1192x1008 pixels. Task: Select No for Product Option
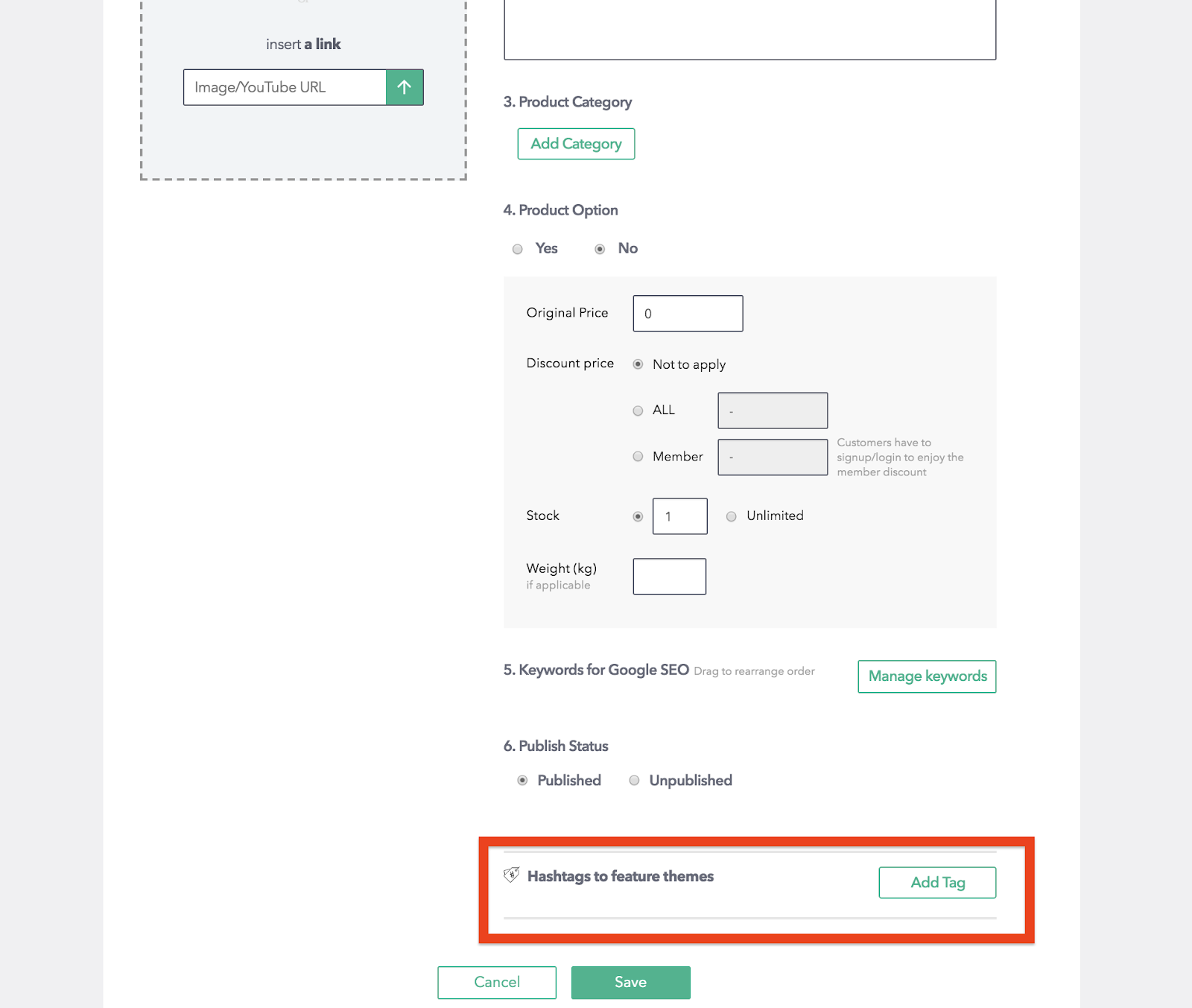pyautogui.click(x=600, y=249)
